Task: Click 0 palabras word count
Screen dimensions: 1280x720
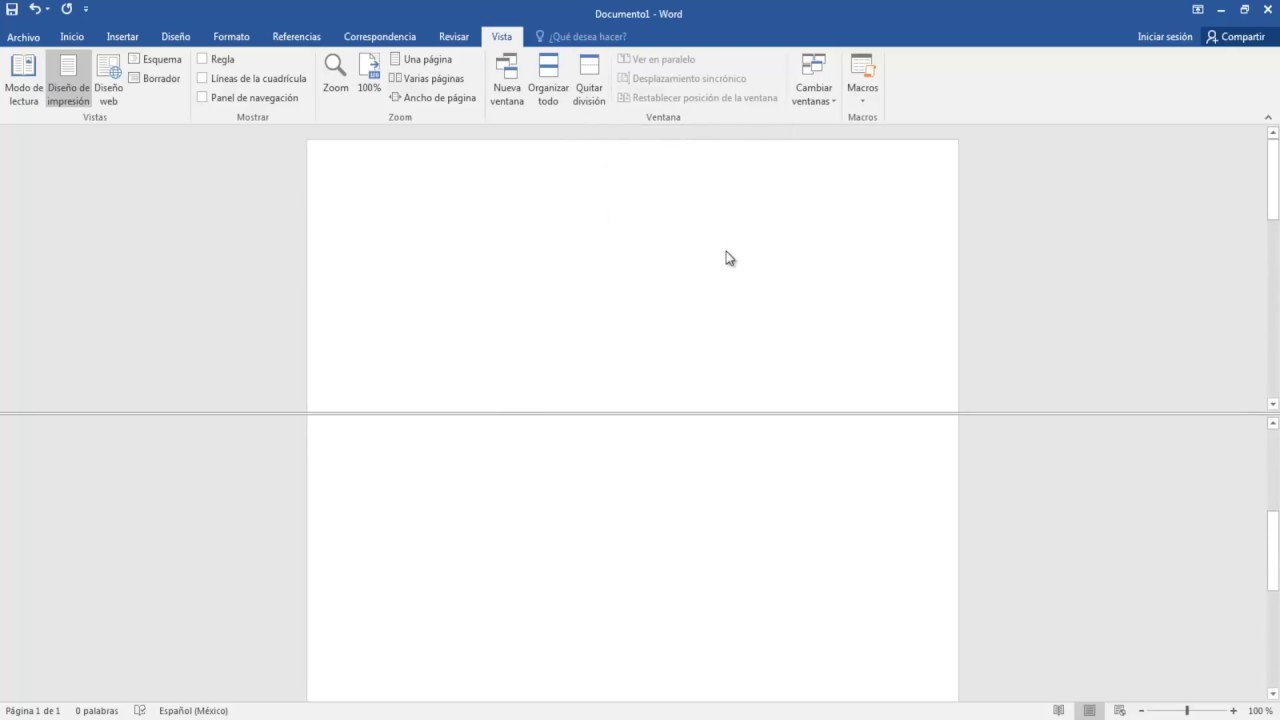Action: (x=97, y=711)
